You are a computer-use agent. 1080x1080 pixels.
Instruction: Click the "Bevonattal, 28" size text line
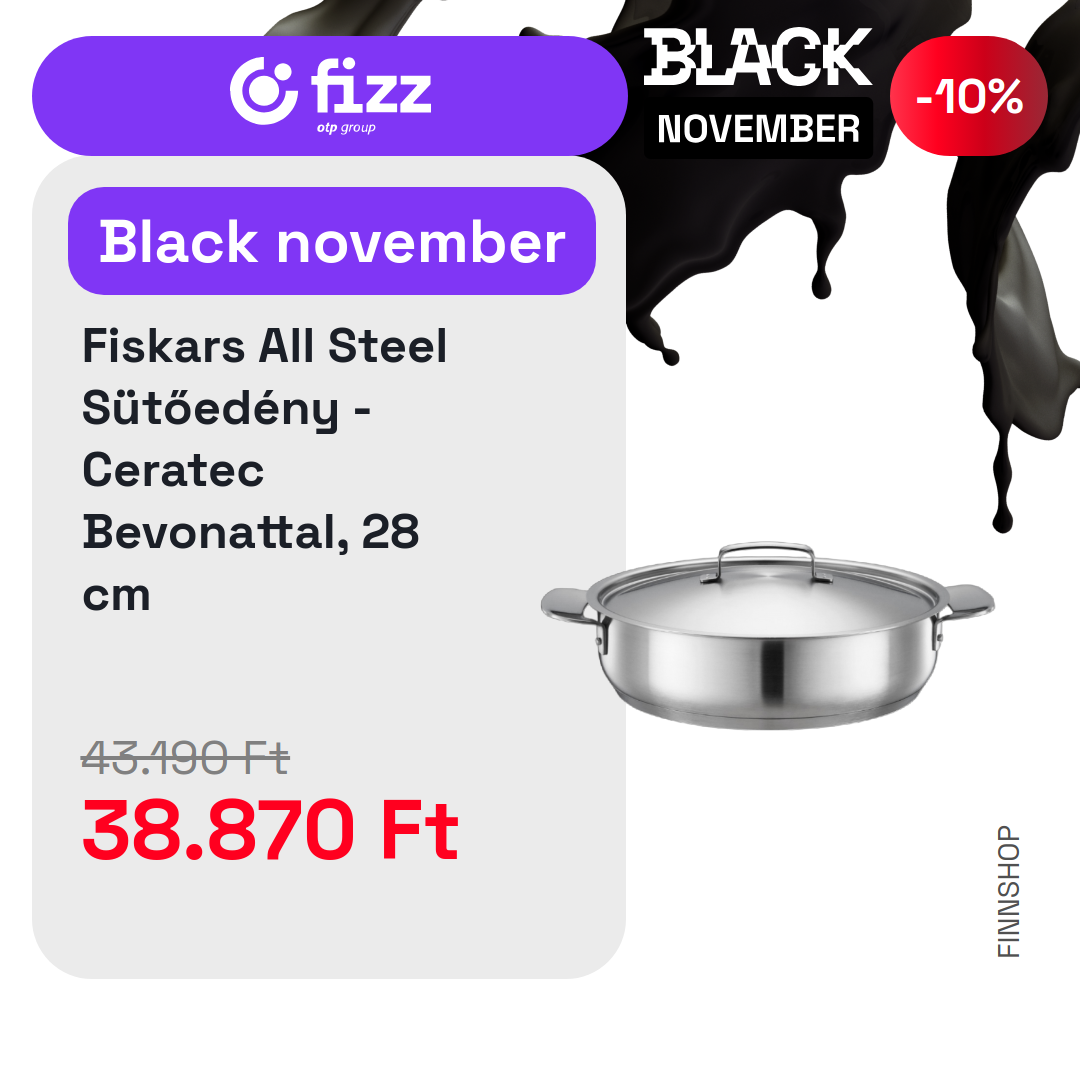[250, 532]
